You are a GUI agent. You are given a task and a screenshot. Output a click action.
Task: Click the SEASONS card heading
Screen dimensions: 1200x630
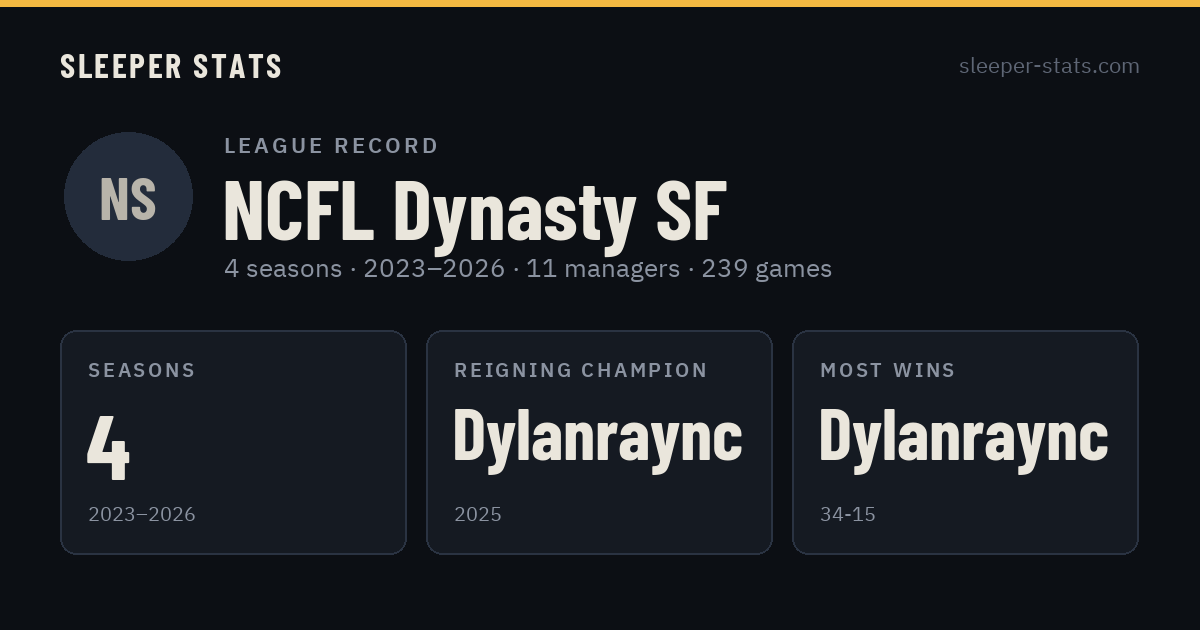click(x=142, y=370)
